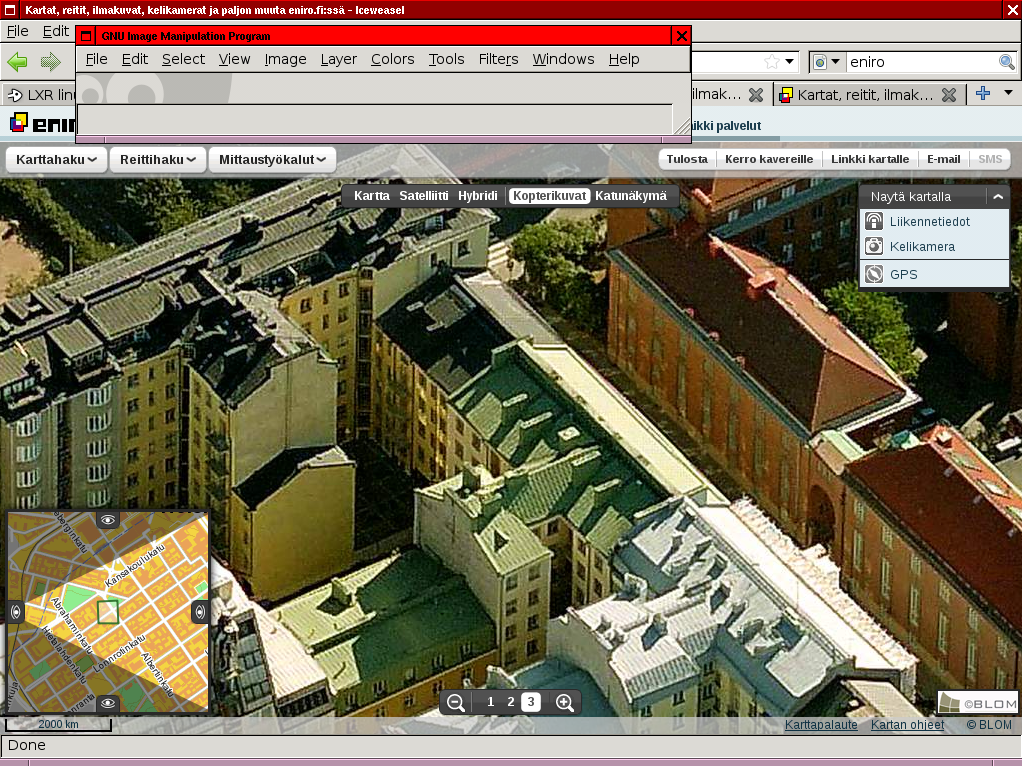The height and width of the screenshot is (766, 1022).
Task: Click the BLOM logo watermark button
Action: click(x=978, y=703)
